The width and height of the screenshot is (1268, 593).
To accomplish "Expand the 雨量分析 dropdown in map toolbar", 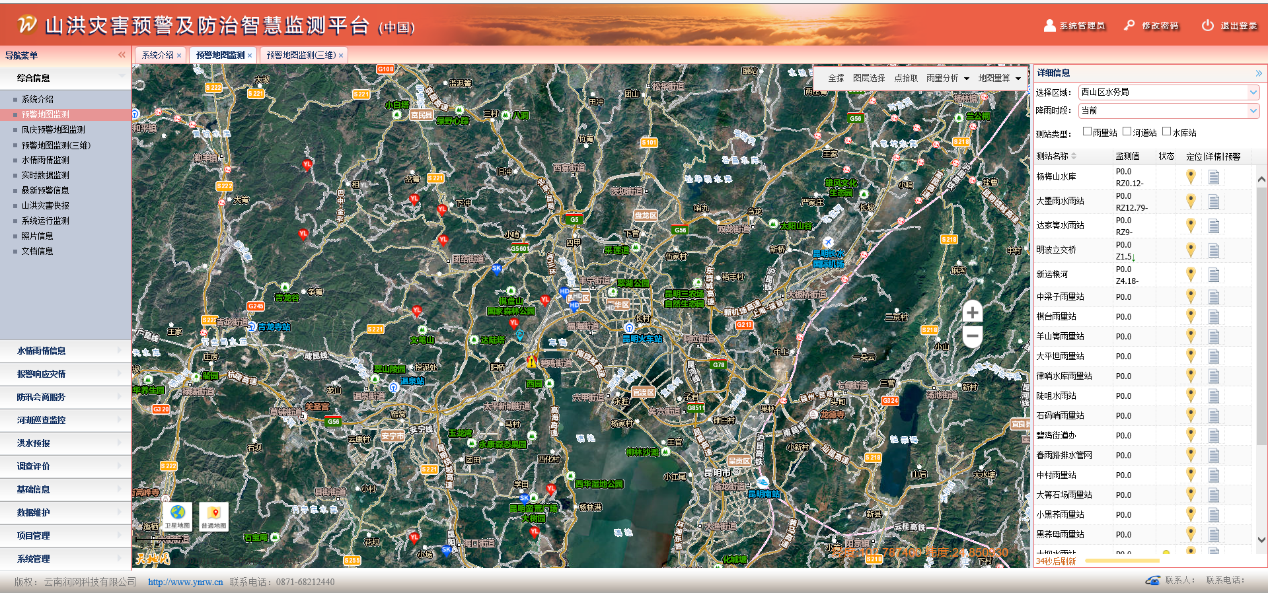I will 947,78.
